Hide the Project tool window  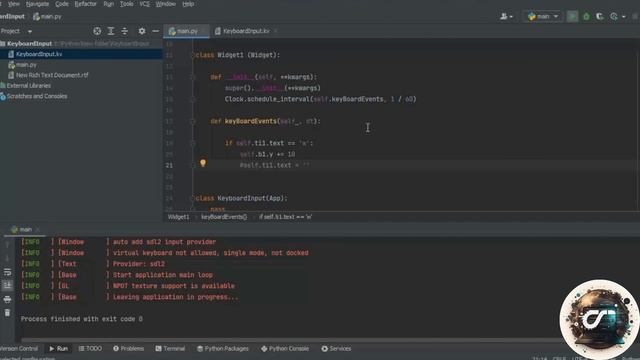(x=156, y=31)
